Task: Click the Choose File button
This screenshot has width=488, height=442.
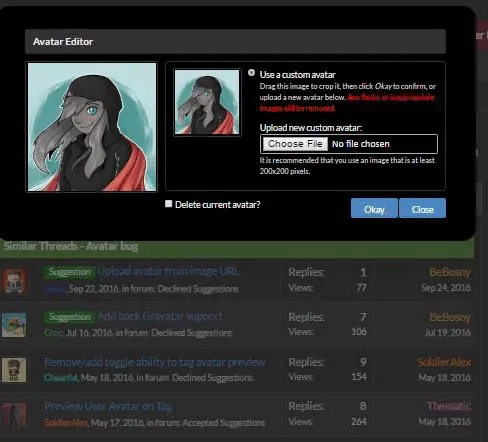Action: pyautogui.click(x=295, y=144)
